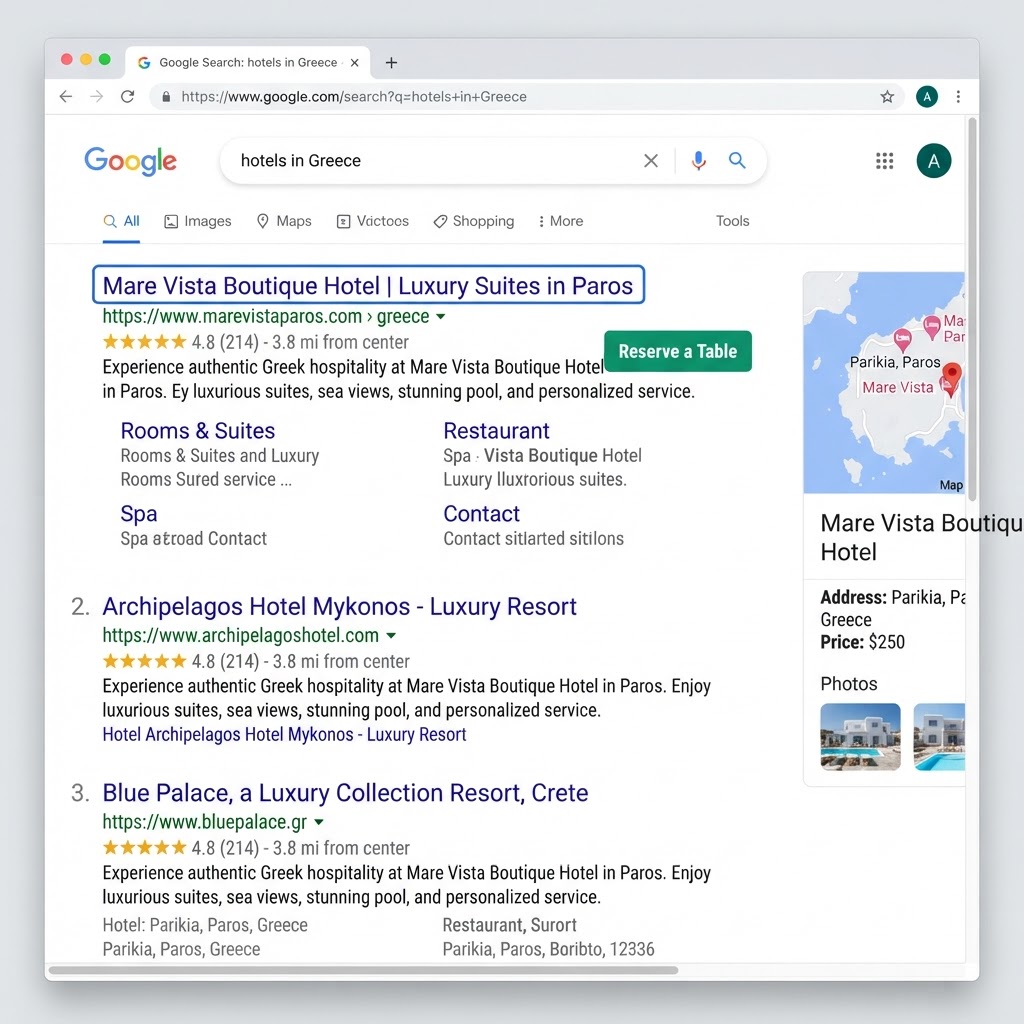Expand the More search options
Screen dimensions: 1024x1024
coord(560,221)
